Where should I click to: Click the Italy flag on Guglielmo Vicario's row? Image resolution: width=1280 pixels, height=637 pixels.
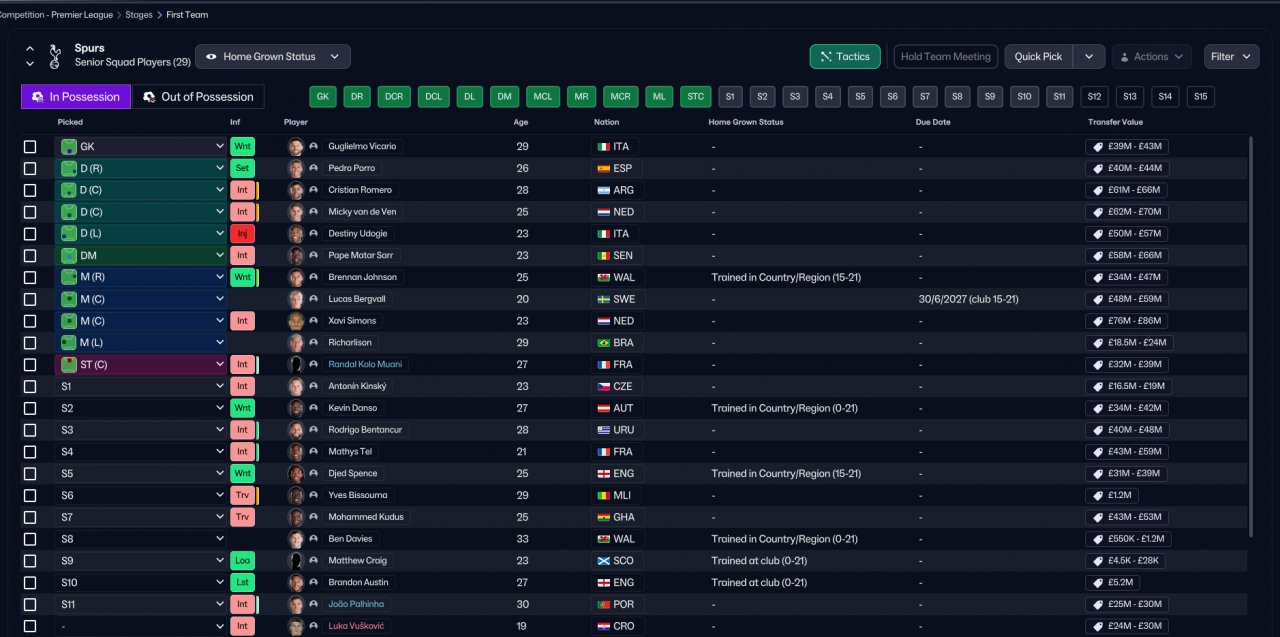point(603,146)
